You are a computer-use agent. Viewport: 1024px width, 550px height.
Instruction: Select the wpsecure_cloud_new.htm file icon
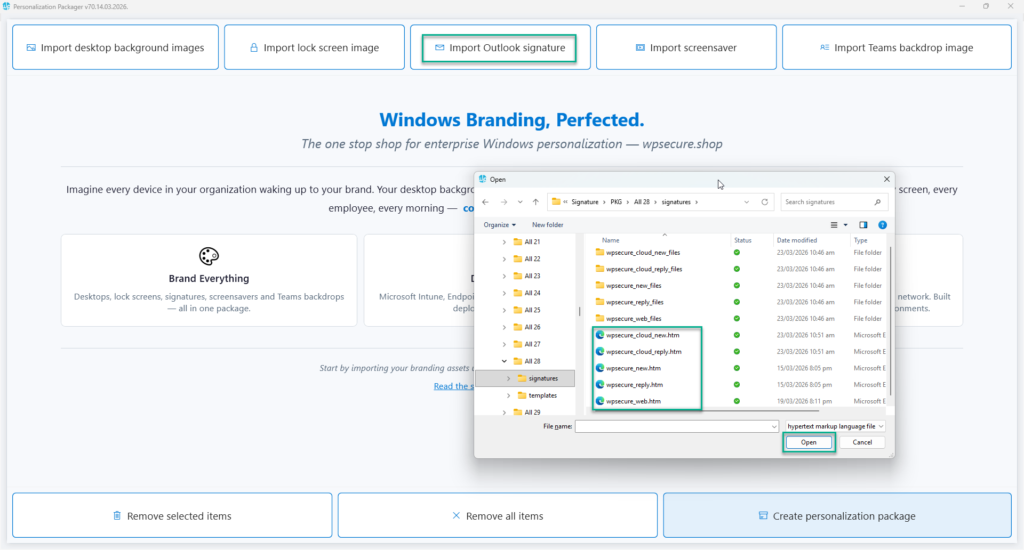[x=600, y=335]
